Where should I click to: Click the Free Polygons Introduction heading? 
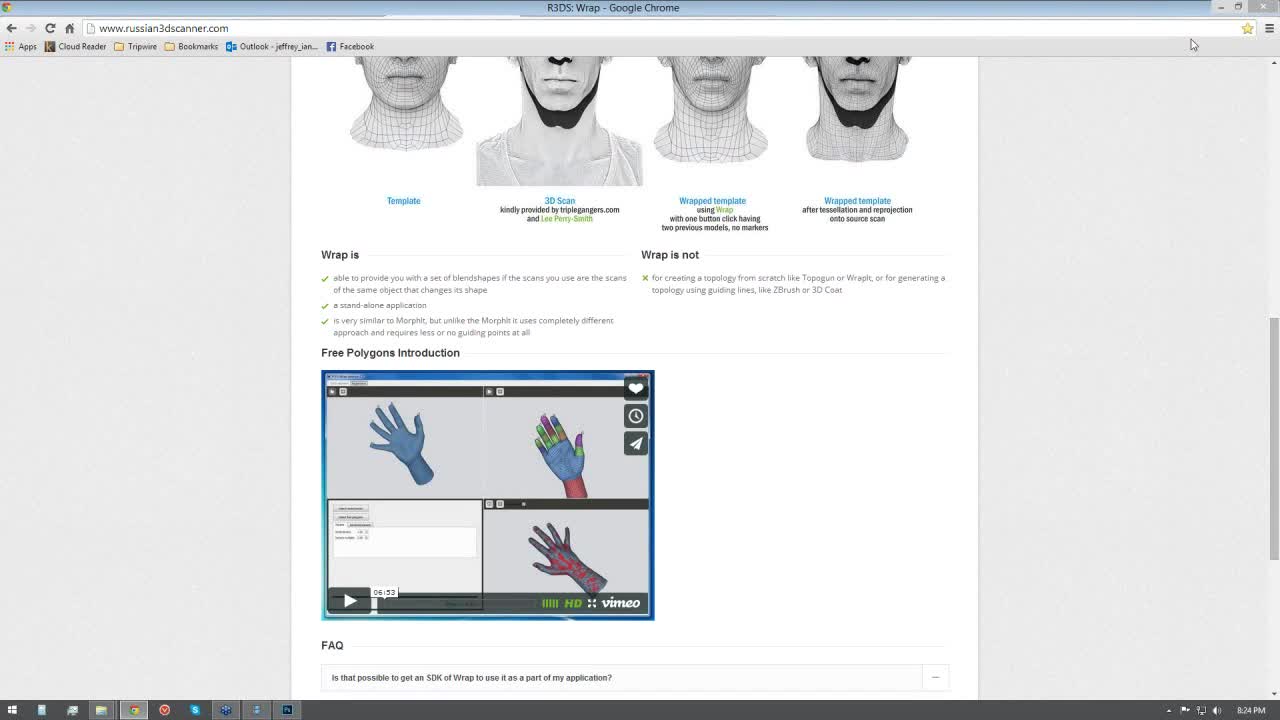coord(391,353)
